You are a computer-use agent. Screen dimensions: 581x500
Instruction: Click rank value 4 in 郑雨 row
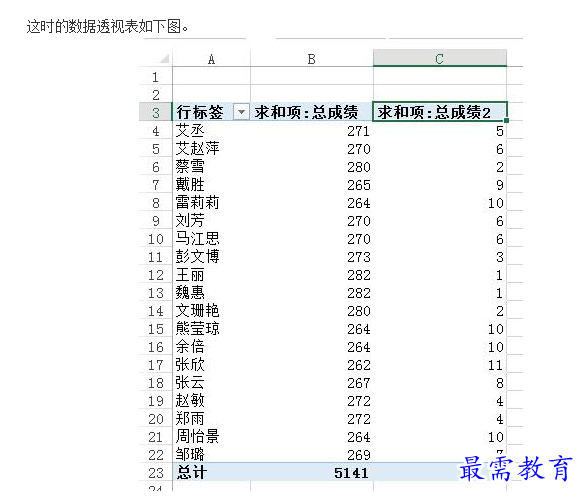(500, 419)
